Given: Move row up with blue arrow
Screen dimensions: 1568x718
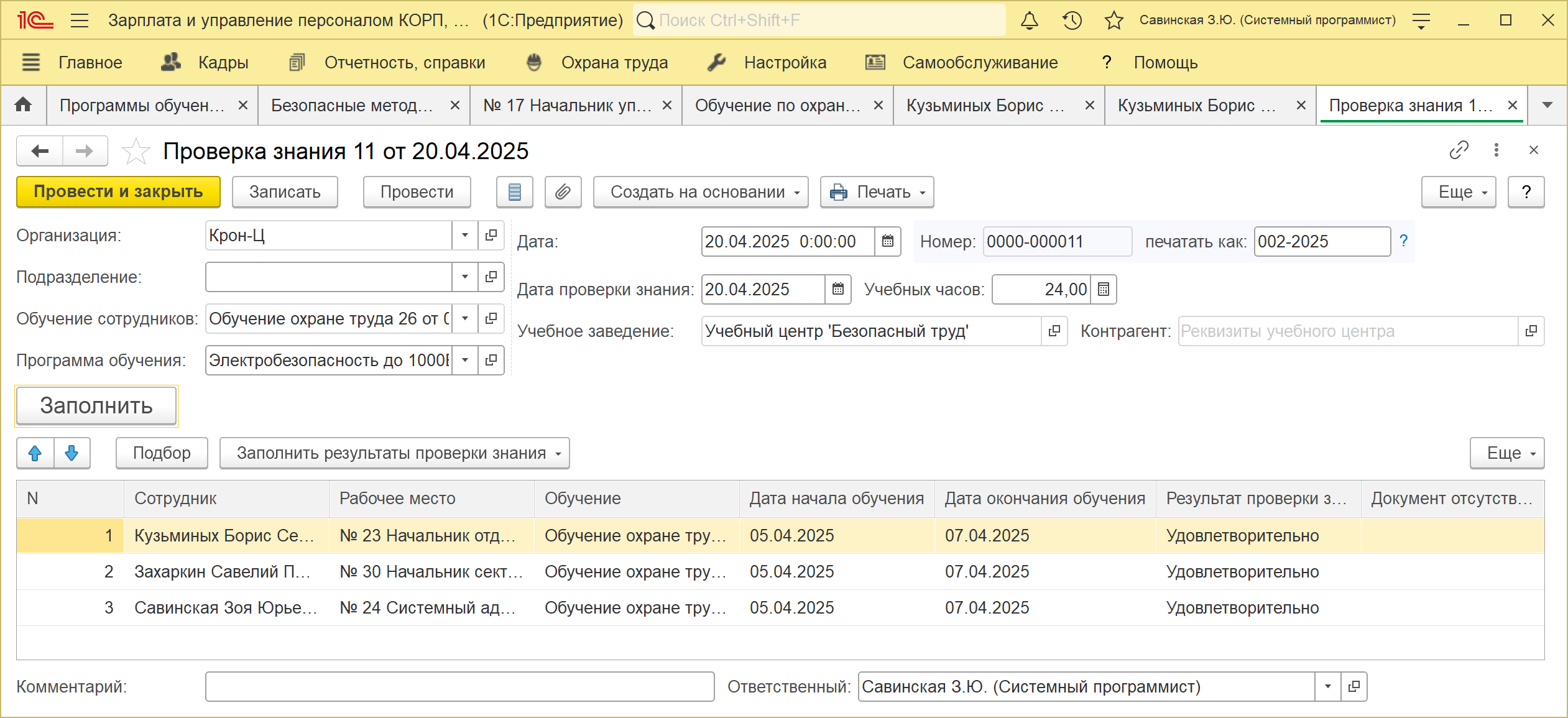Looking at the screenshot, I should tap(35, 453).
